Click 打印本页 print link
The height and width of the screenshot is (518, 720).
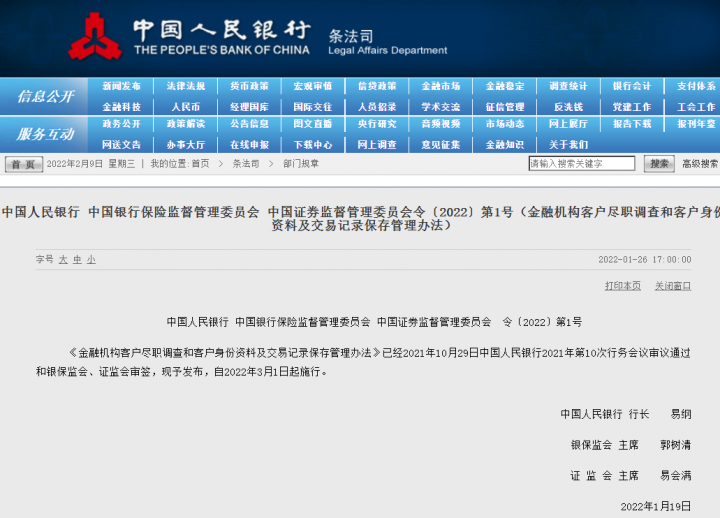(623, 286)
